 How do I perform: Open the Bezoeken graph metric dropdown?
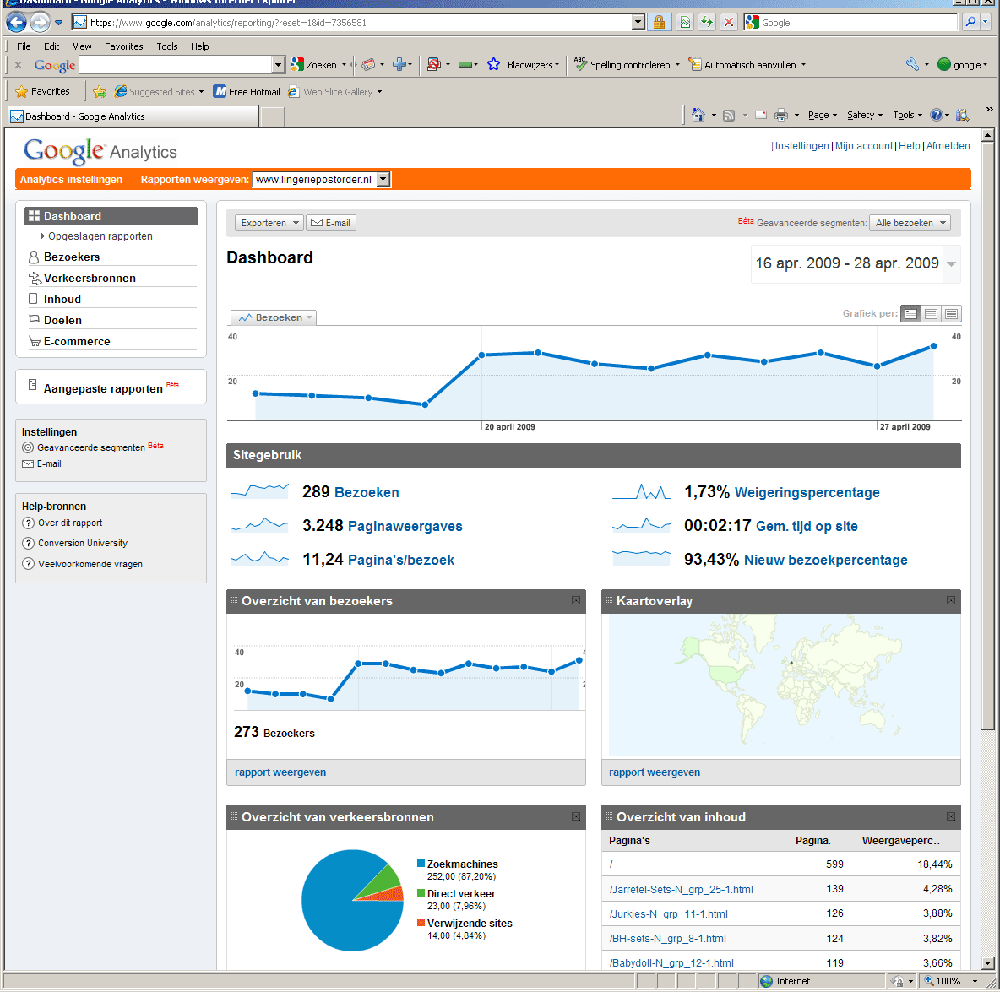(x=273, y=318)
